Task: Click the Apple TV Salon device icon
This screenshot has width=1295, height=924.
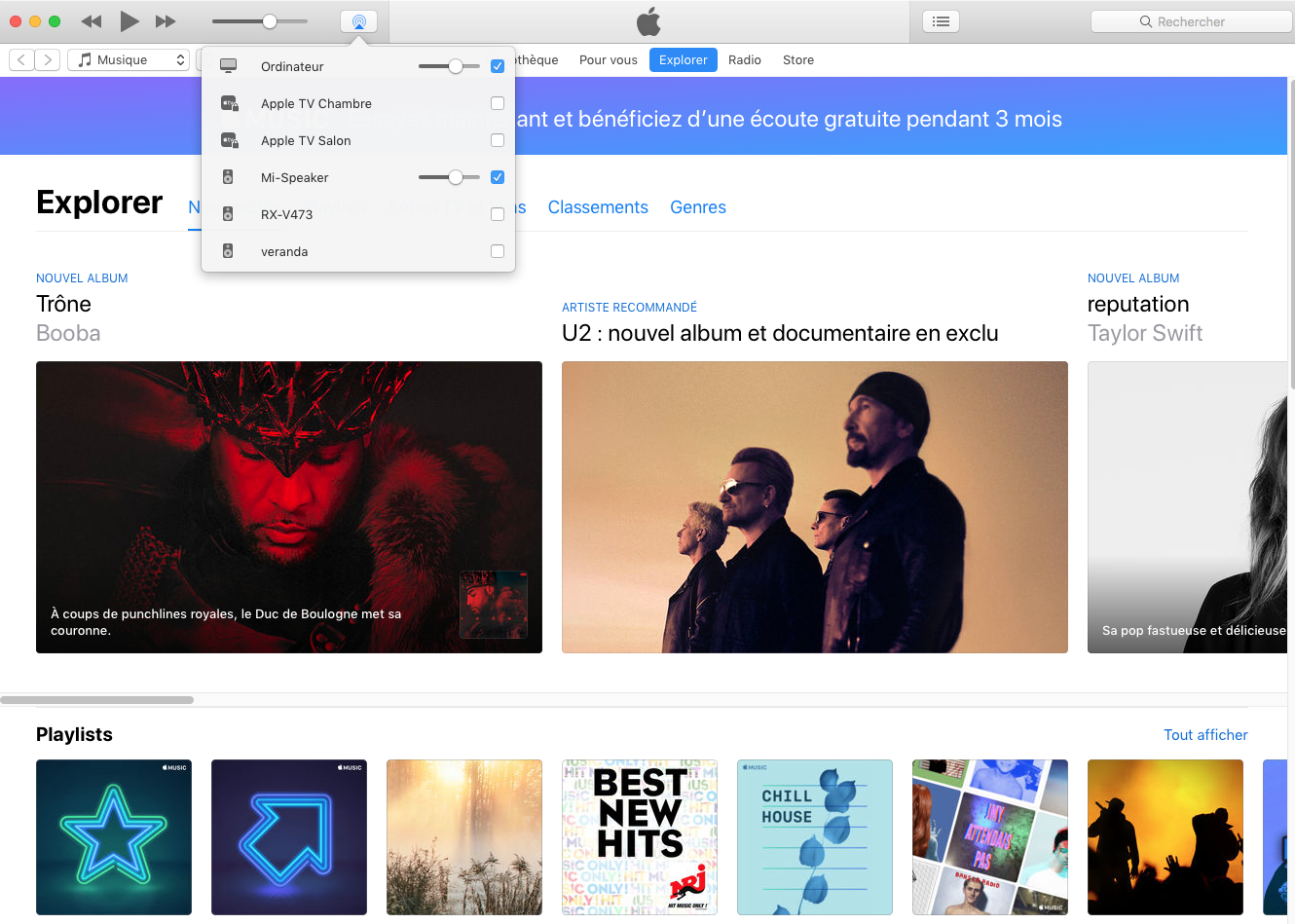Action: tap(229, 140)
